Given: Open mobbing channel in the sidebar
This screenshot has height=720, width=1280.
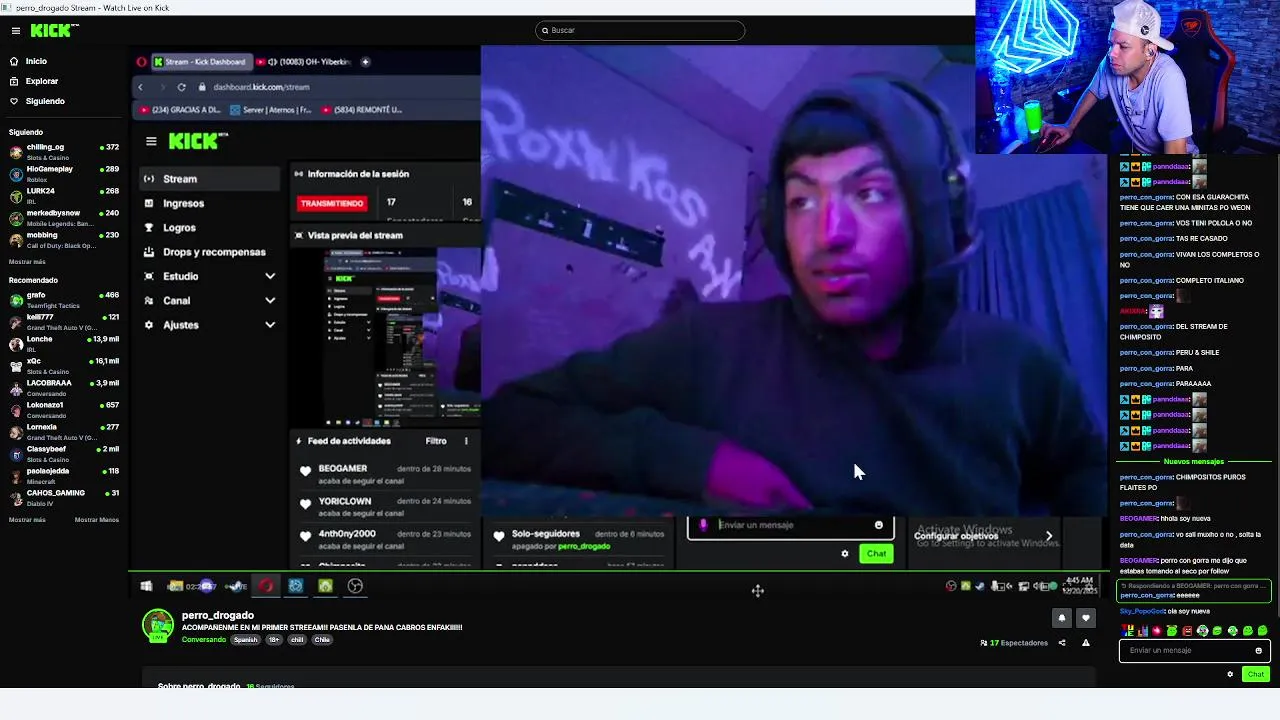Looking at the screenshot, I should tap(64, 239).
